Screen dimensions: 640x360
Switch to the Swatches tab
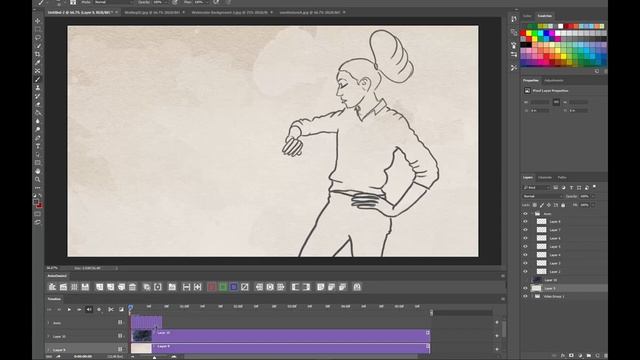coord(544,16)
